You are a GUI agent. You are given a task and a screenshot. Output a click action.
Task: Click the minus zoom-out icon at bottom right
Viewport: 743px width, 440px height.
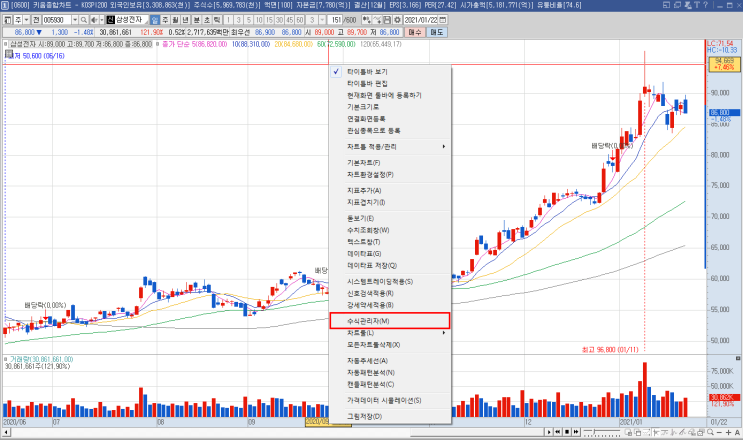[719, 432]
